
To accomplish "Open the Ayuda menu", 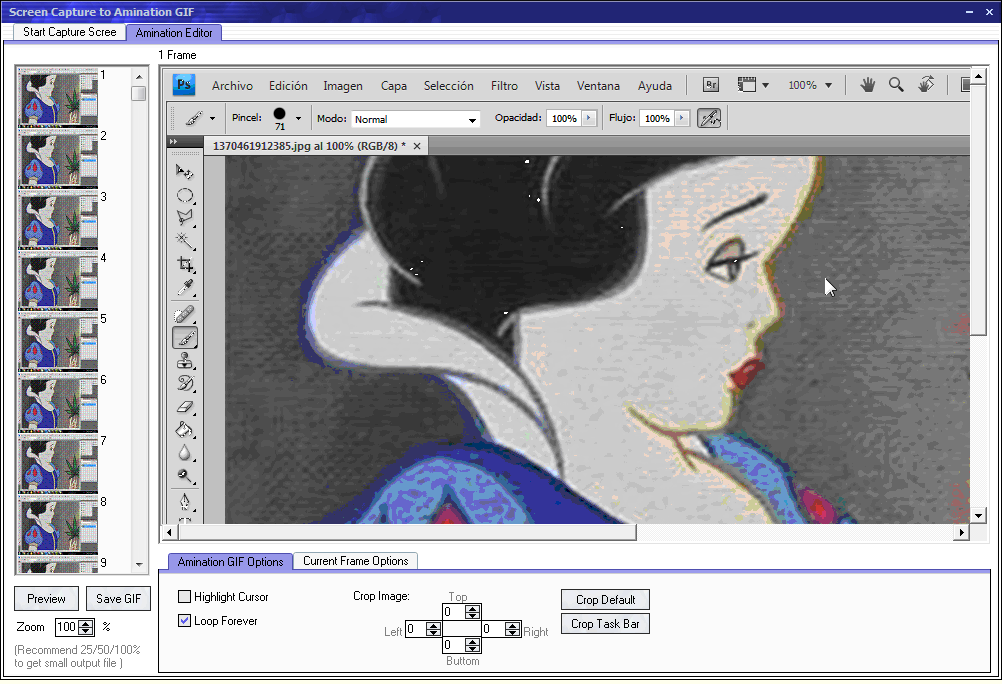I will click(655, 86).
